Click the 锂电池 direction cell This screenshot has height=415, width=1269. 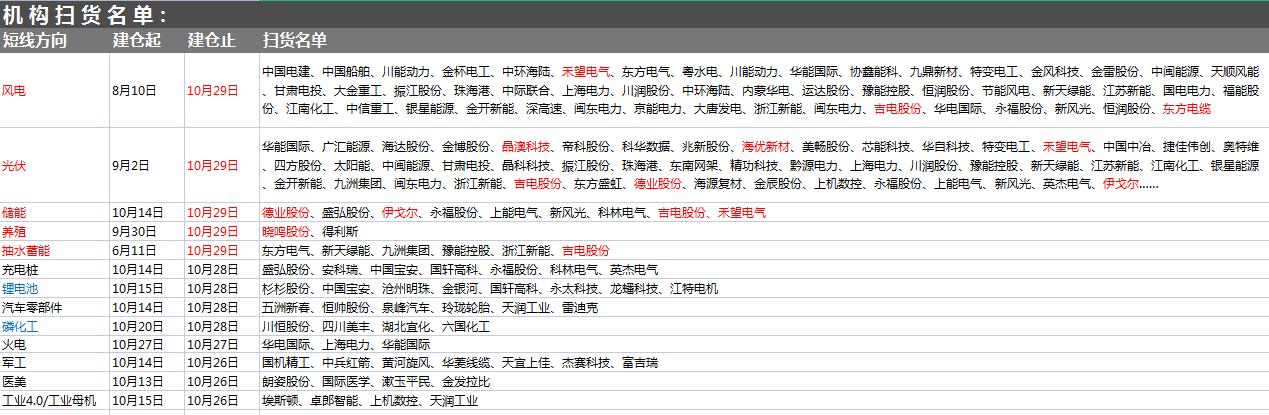(x=54, y=288)
